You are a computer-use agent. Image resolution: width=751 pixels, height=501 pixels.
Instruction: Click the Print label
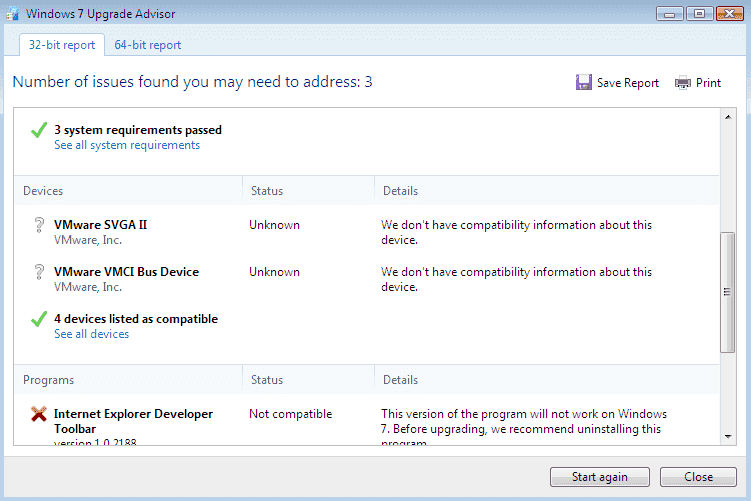pyautogui.click(x=708, y=83)
